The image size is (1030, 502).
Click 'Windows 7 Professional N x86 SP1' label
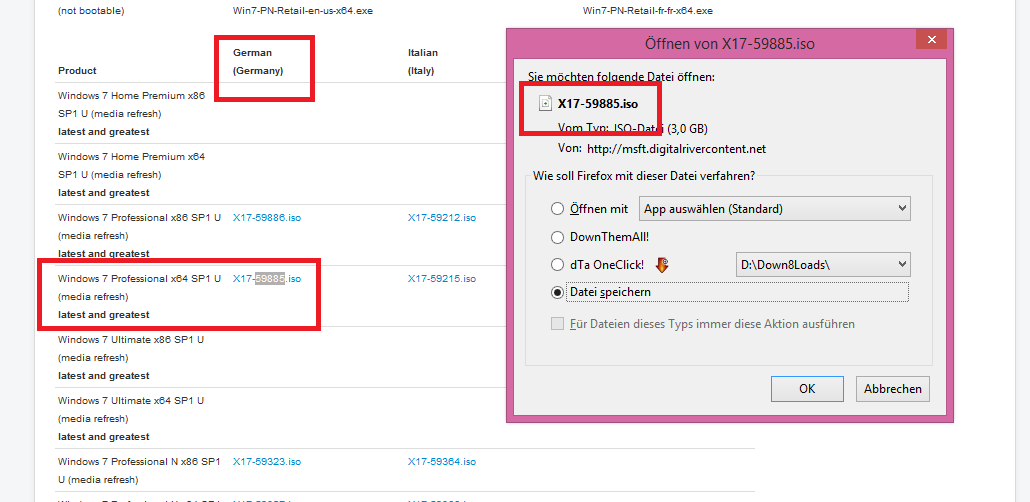click(139, 462)
